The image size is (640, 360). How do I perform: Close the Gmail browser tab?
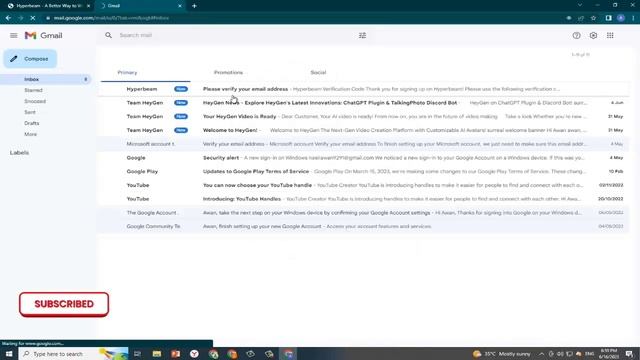180,6
